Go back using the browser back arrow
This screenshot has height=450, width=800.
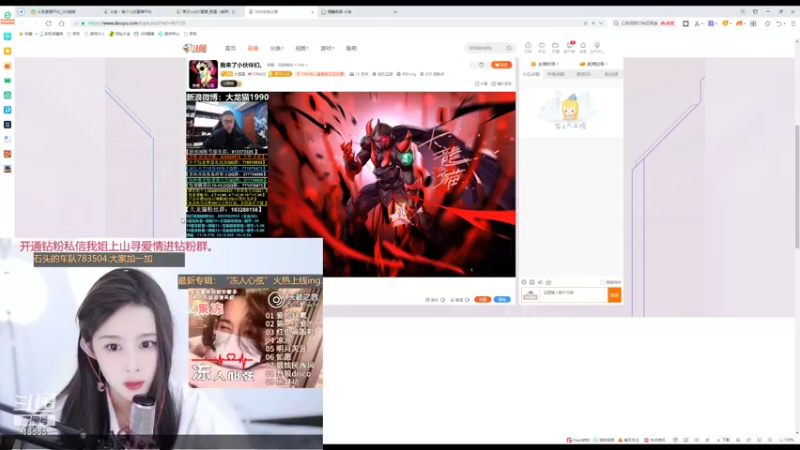point(22,23)
